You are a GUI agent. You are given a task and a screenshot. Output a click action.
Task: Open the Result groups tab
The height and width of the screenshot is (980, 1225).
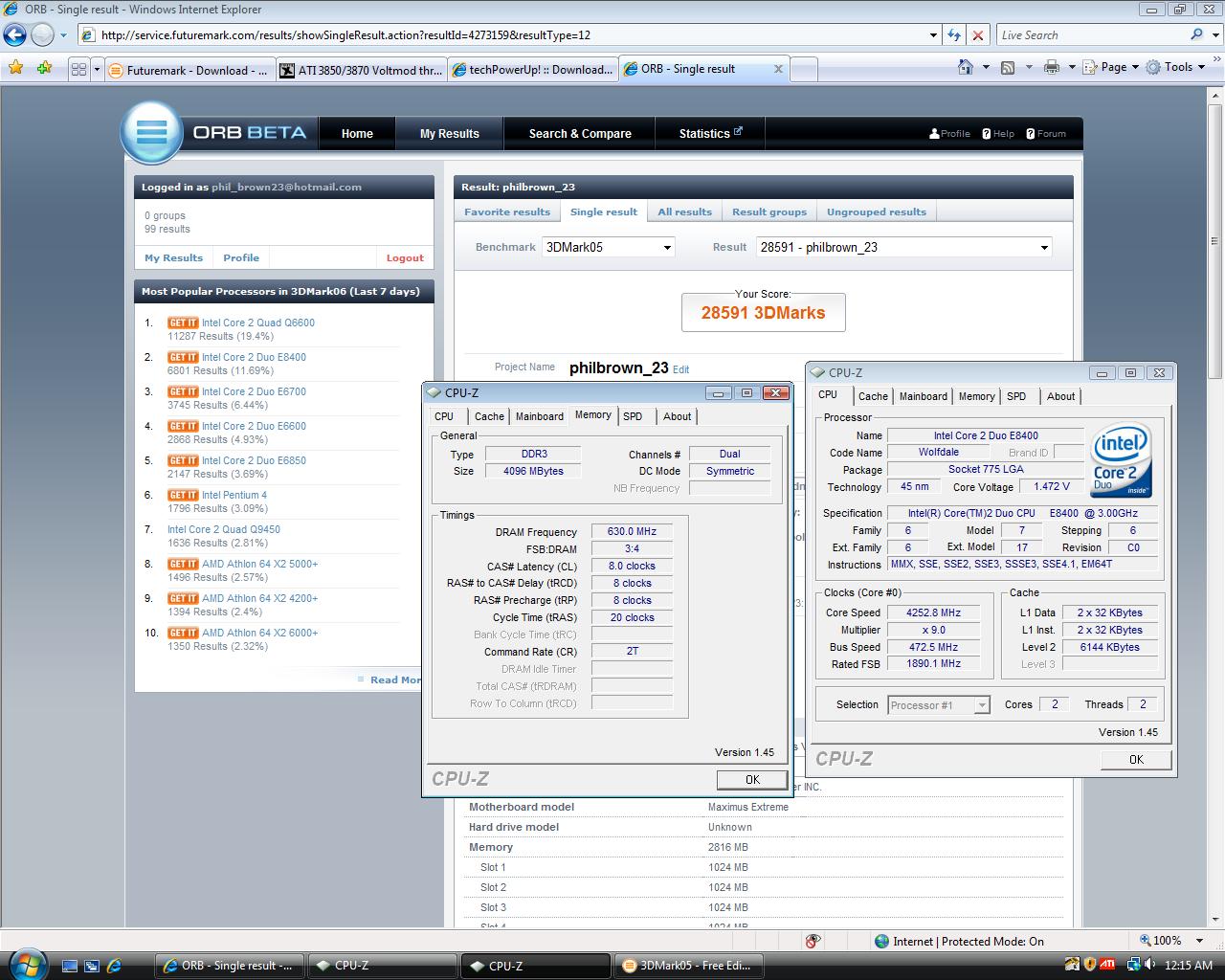(x=769, y=212)
